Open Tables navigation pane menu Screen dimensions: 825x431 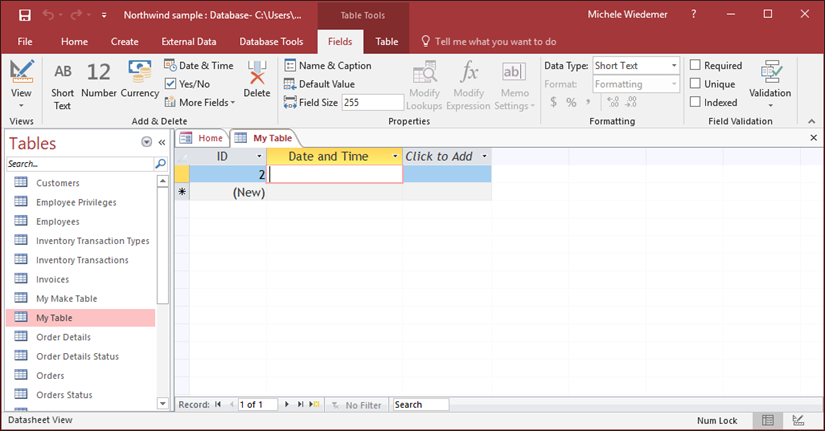click(147, 142)
